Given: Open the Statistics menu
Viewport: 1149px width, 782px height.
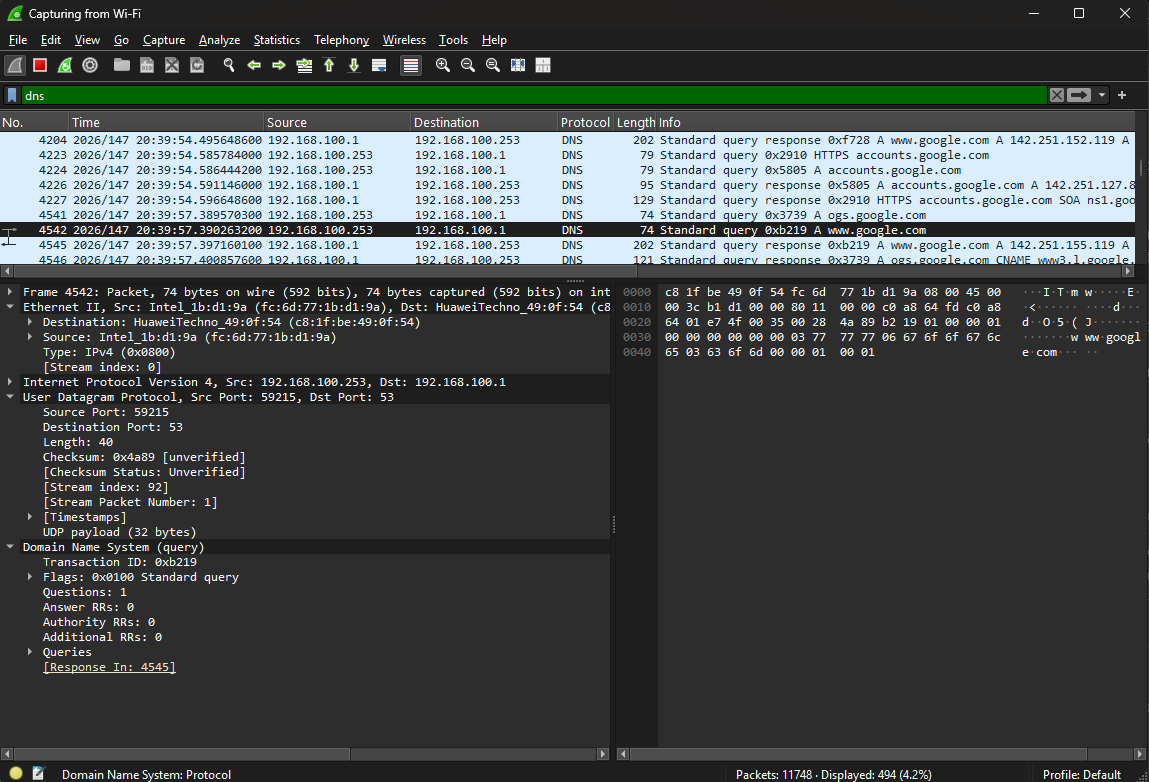Looking at the screenshot, I should [276, 40].
